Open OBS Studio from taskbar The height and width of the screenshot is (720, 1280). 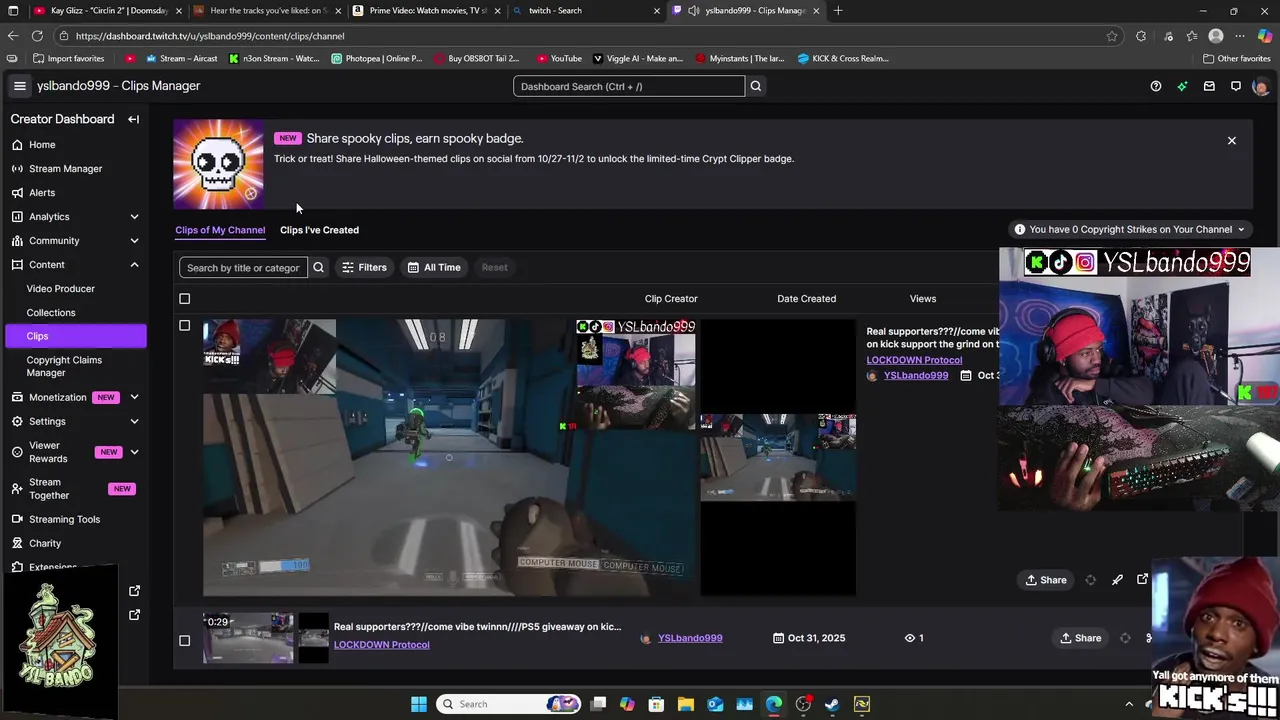pos(803,704)
